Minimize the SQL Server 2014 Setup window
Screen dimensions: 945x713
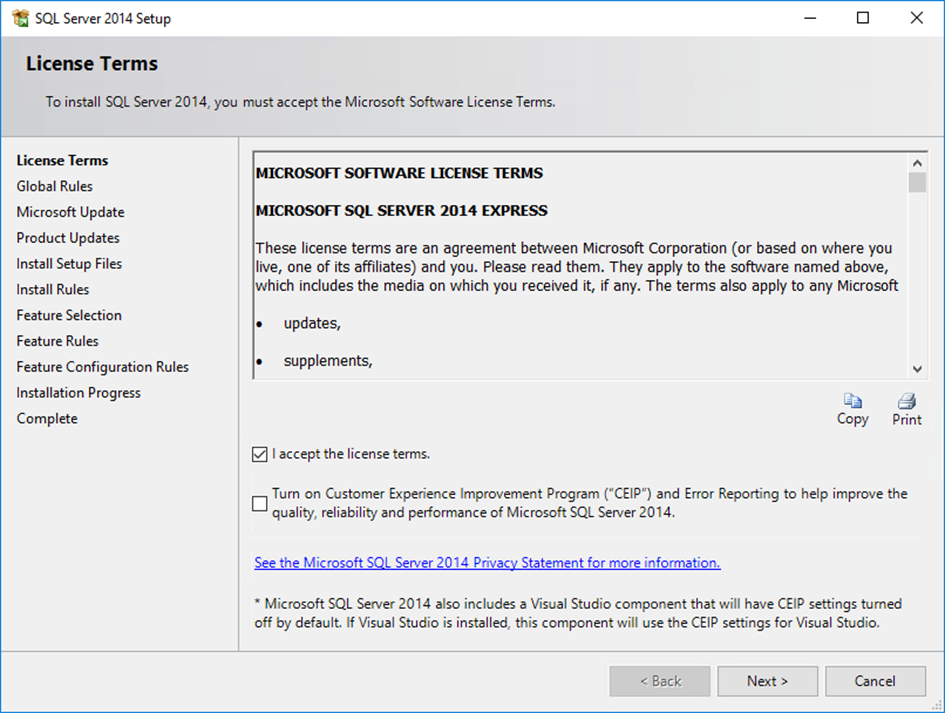[x=810, y=18]
